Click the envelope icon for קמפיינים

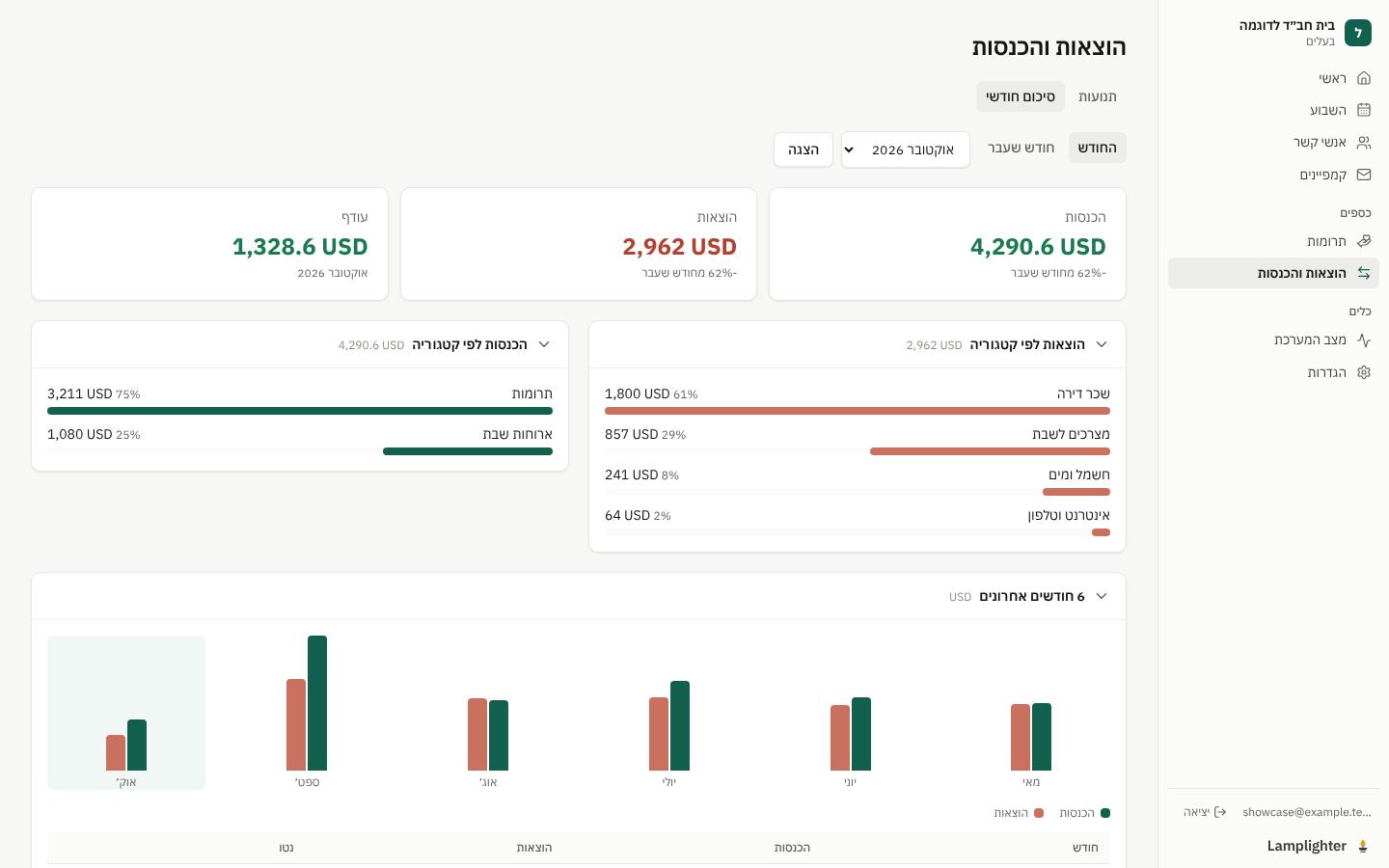1363,175
